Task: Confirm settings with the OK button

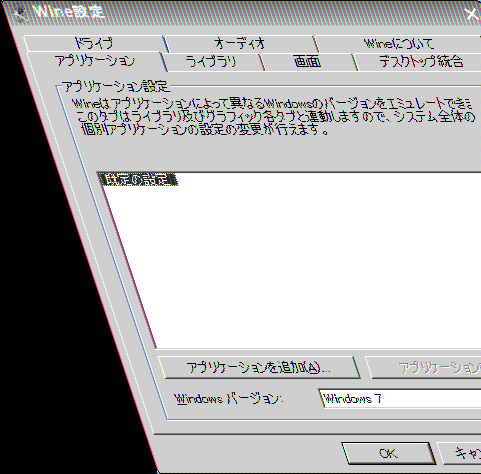Action: (x=388, y=453)
